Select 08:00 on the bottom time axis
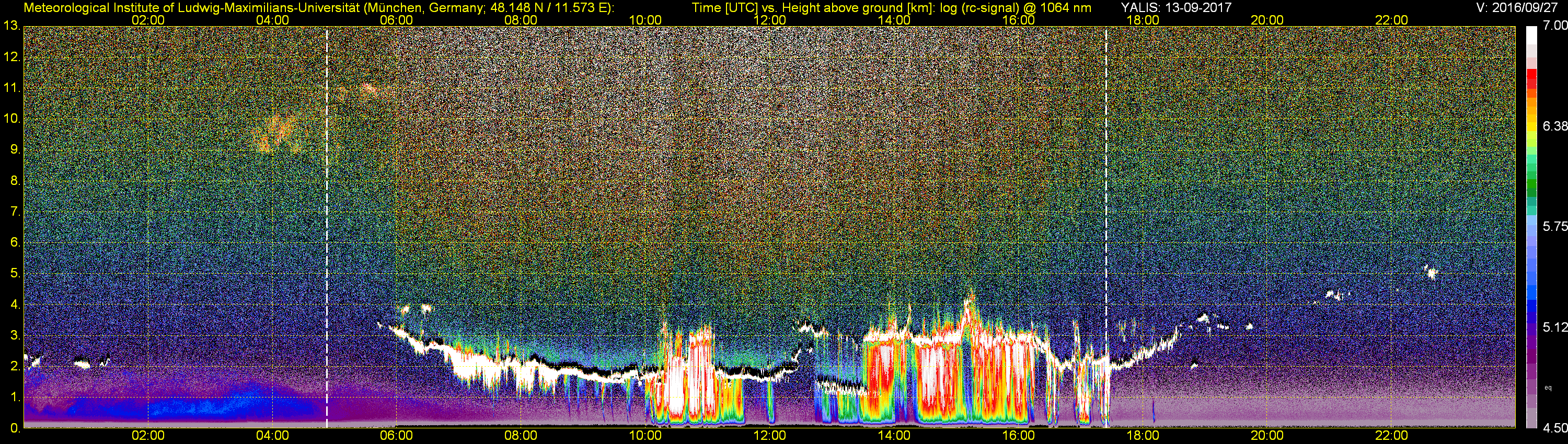Viewport: 1568px width, 444px height. coord(521,436)
